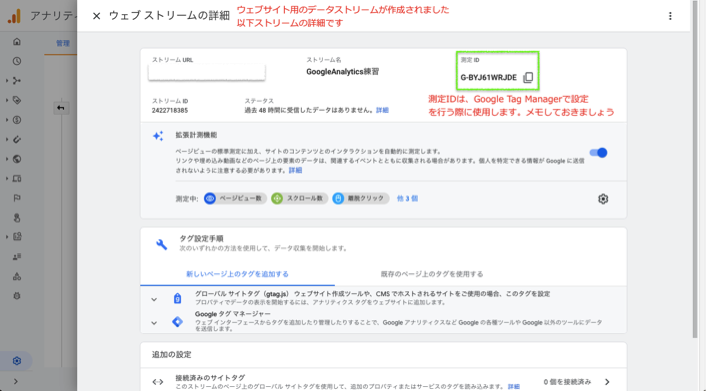Click the Google Tag Manager diamond icon

tap(177, 322)
